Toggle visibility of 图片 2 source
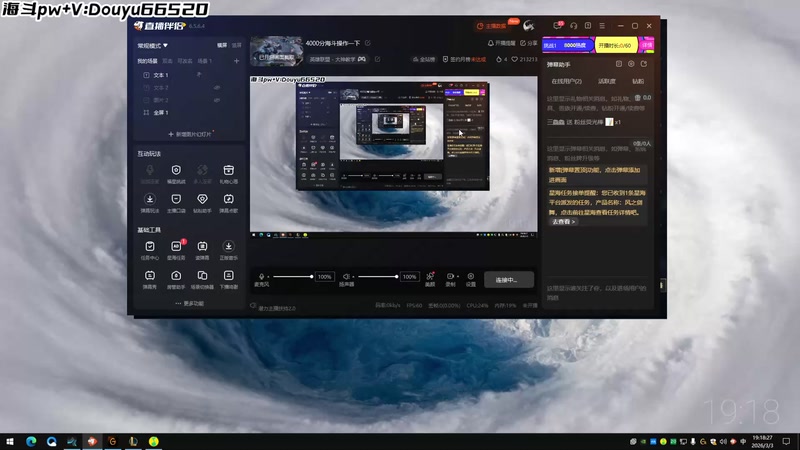This screenshot has height=450, width=800. click(217, 100)
